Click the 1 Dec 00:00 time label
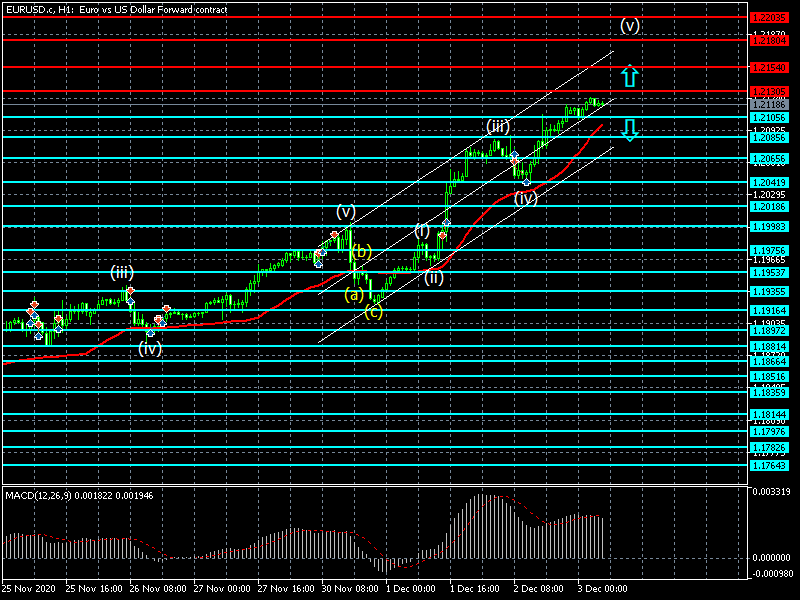800x600 pixels. pyautogui.click(x=410, y=589)
